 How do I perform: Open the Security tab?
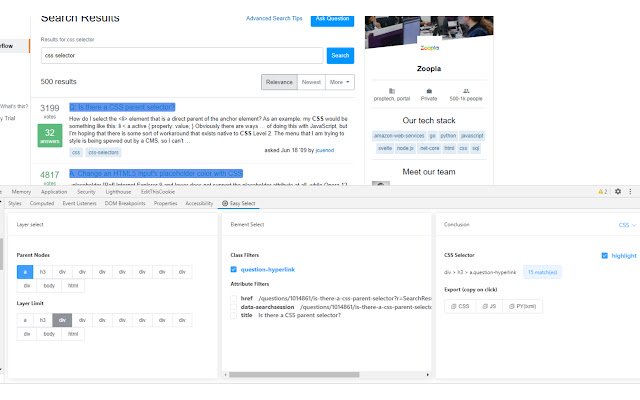point(86,191)
